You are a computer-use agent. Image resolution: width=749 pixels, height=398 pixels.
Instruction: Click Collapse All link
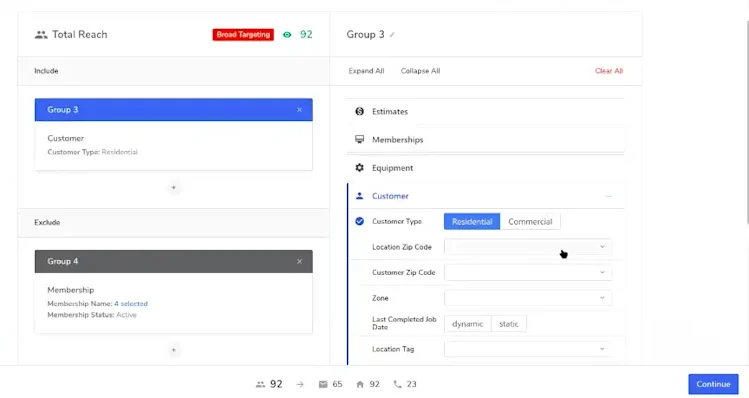(x=420, y=71)
